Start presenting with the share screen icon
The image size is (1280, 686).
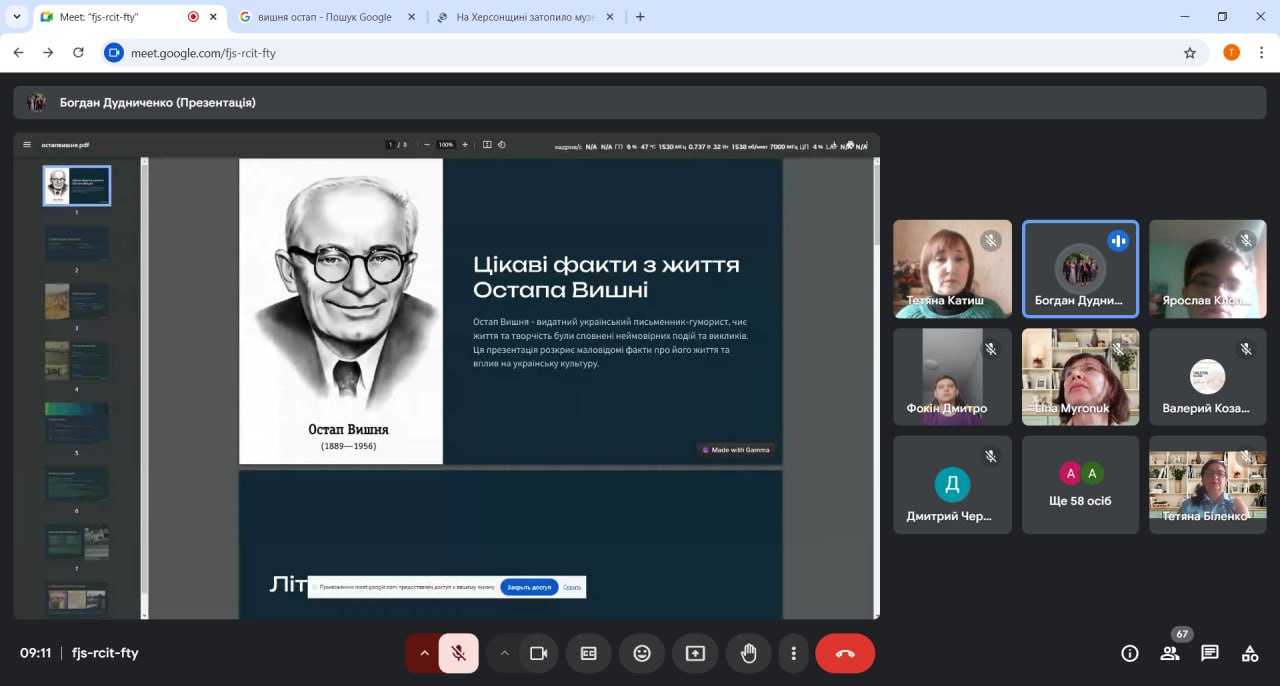click(695, 653)
